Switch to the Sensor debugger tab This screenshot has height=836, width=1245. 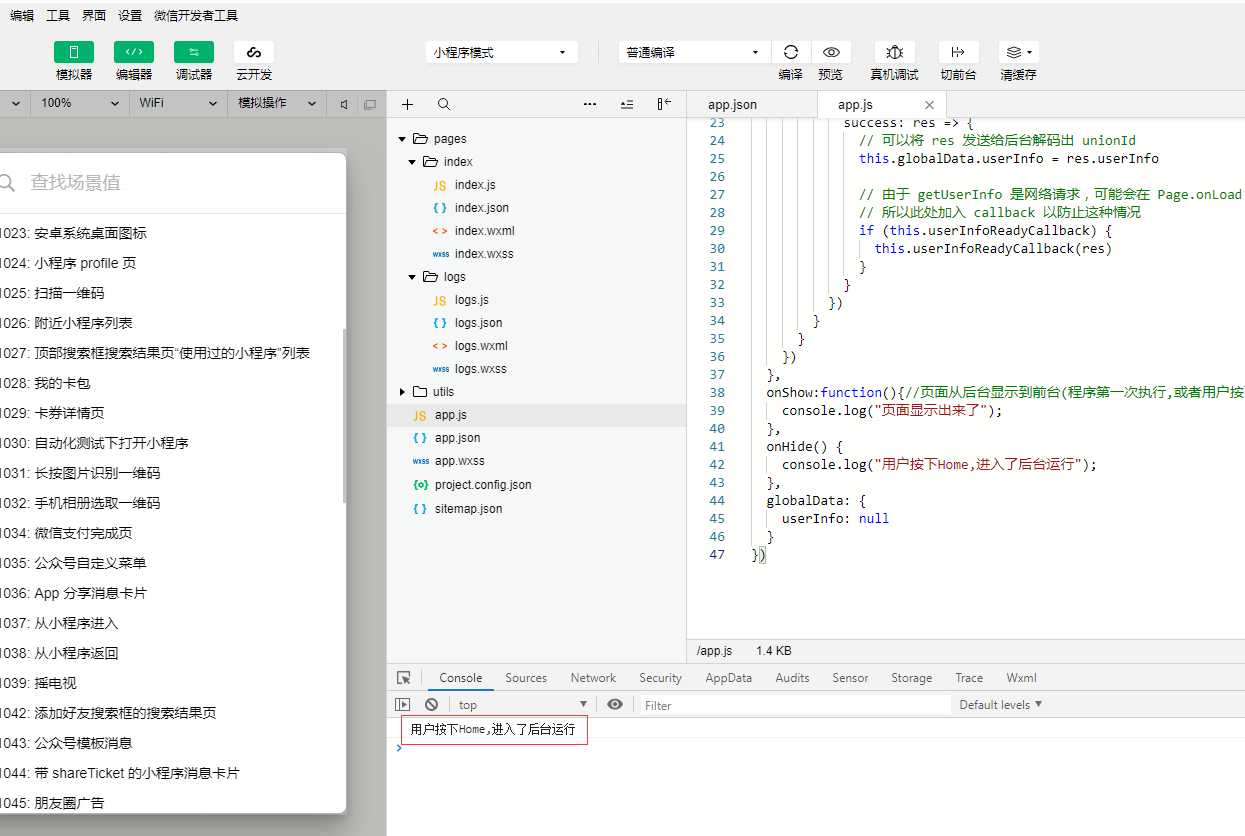coord(850,678)
